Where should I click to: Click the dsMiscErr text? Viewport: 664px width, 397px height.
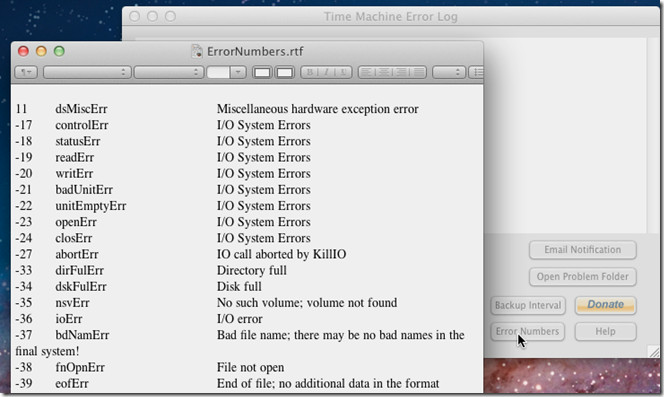point(81,109)
